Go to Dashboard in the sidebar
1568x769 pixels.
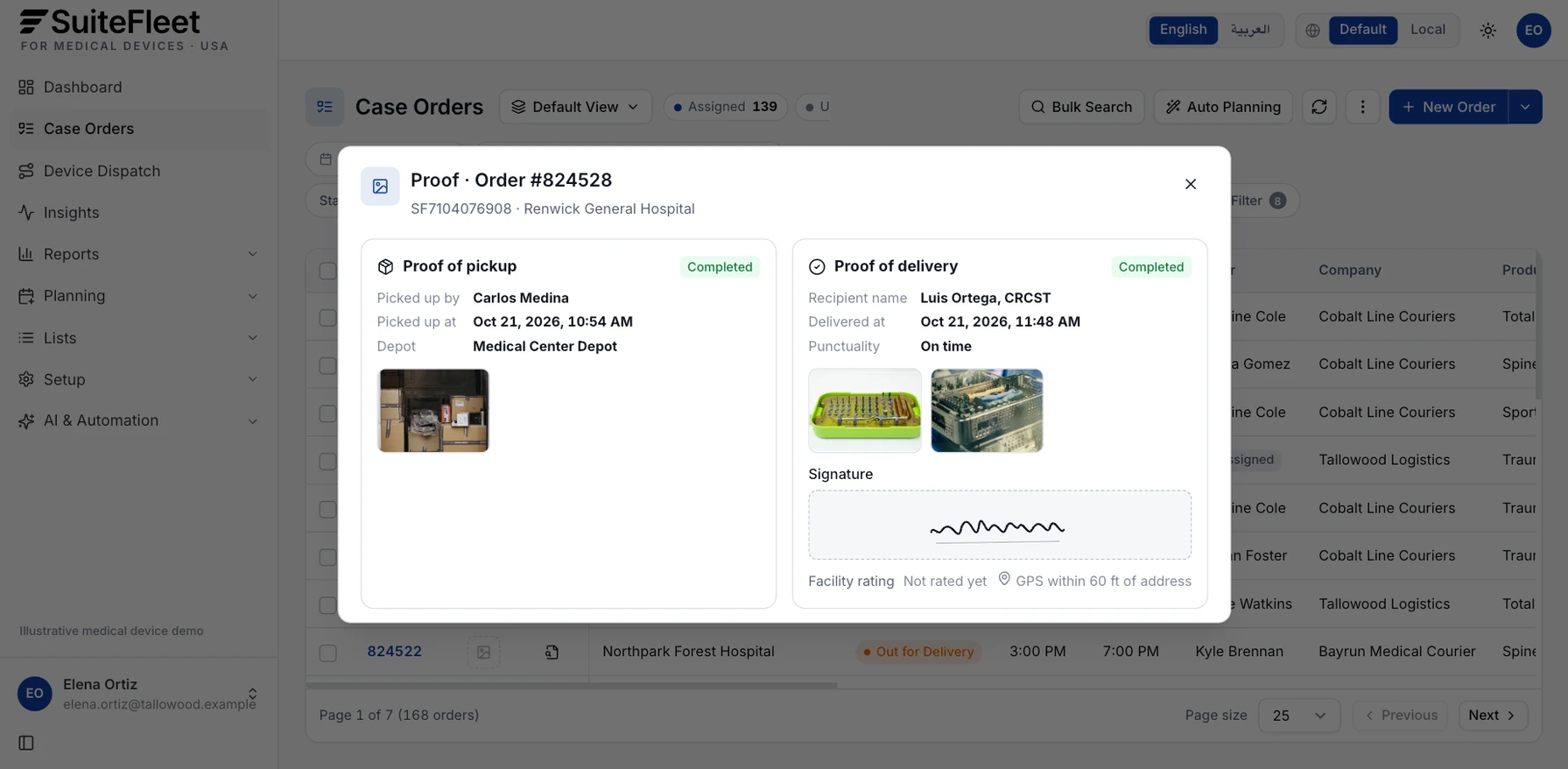[138, 88]
